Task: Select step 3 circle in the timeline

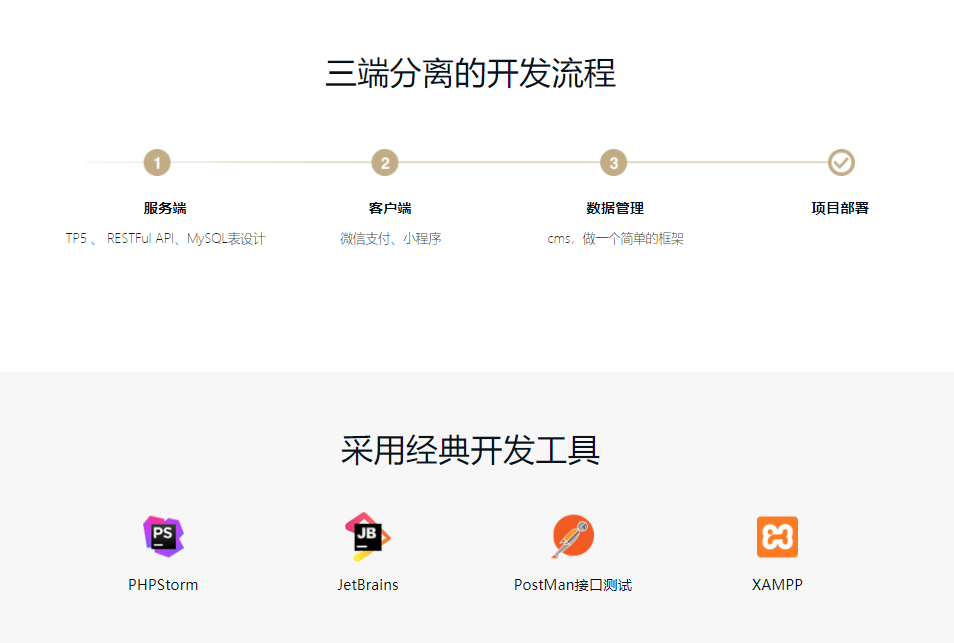Action: pos(613,162)
